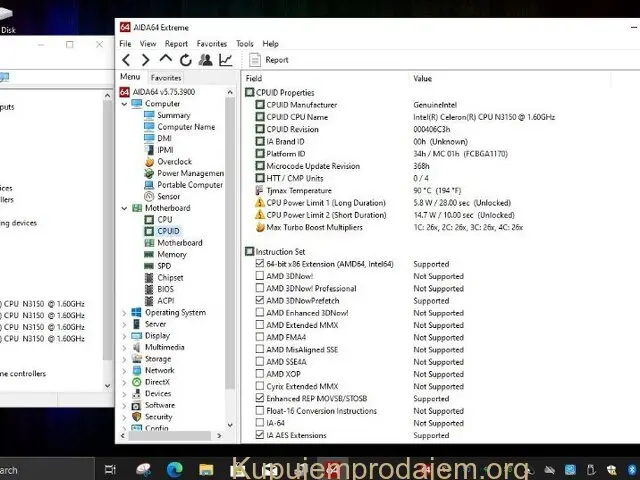Image resolution: width=640 pixels, height=480 pixels.
Task: Click the Back navigation arrow in toolbar
Action: (x=126, y=60)
